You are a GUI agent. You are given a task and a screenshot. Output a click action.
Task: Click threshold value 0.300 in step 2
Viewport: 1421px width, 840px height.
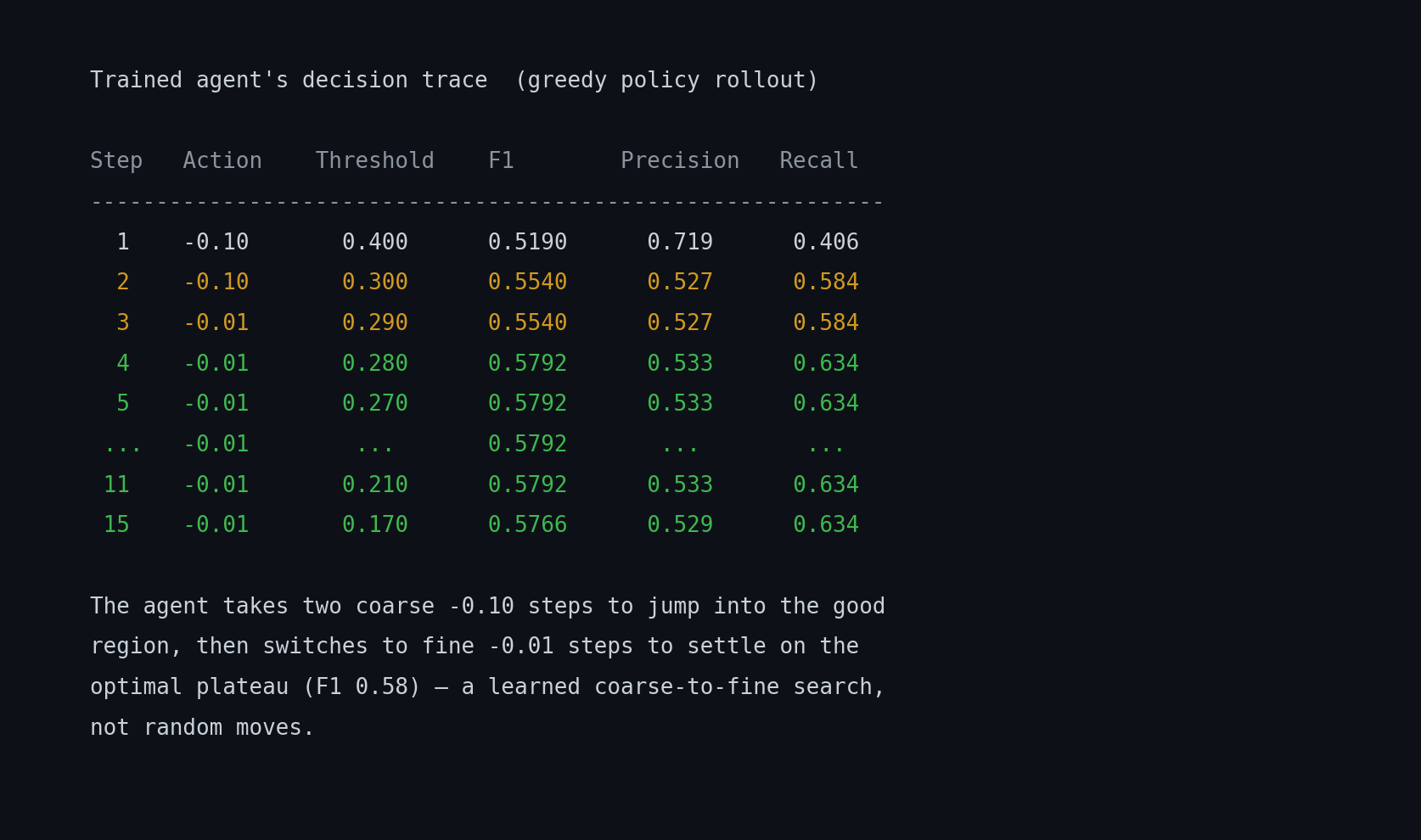point(375,283)
